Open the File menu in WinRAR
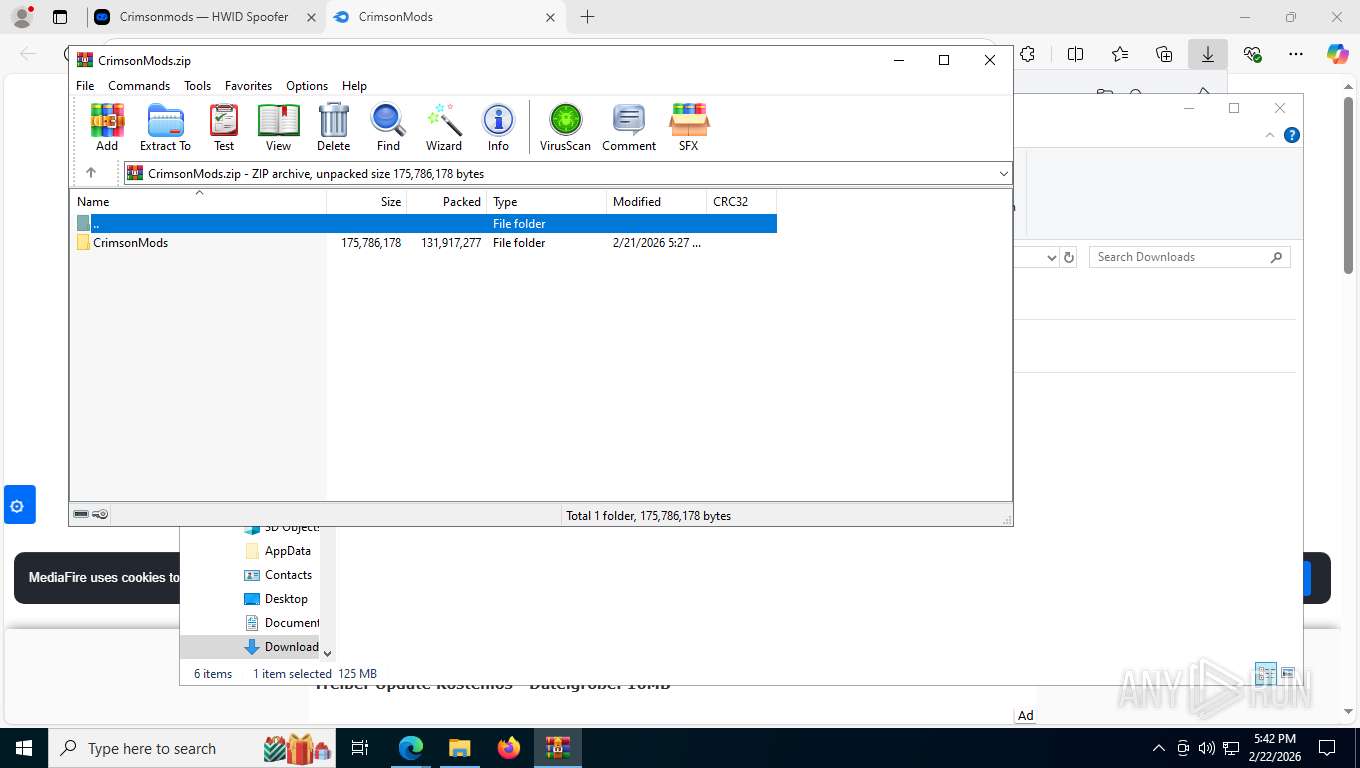 pyautogui.click(x=85, y=86)
